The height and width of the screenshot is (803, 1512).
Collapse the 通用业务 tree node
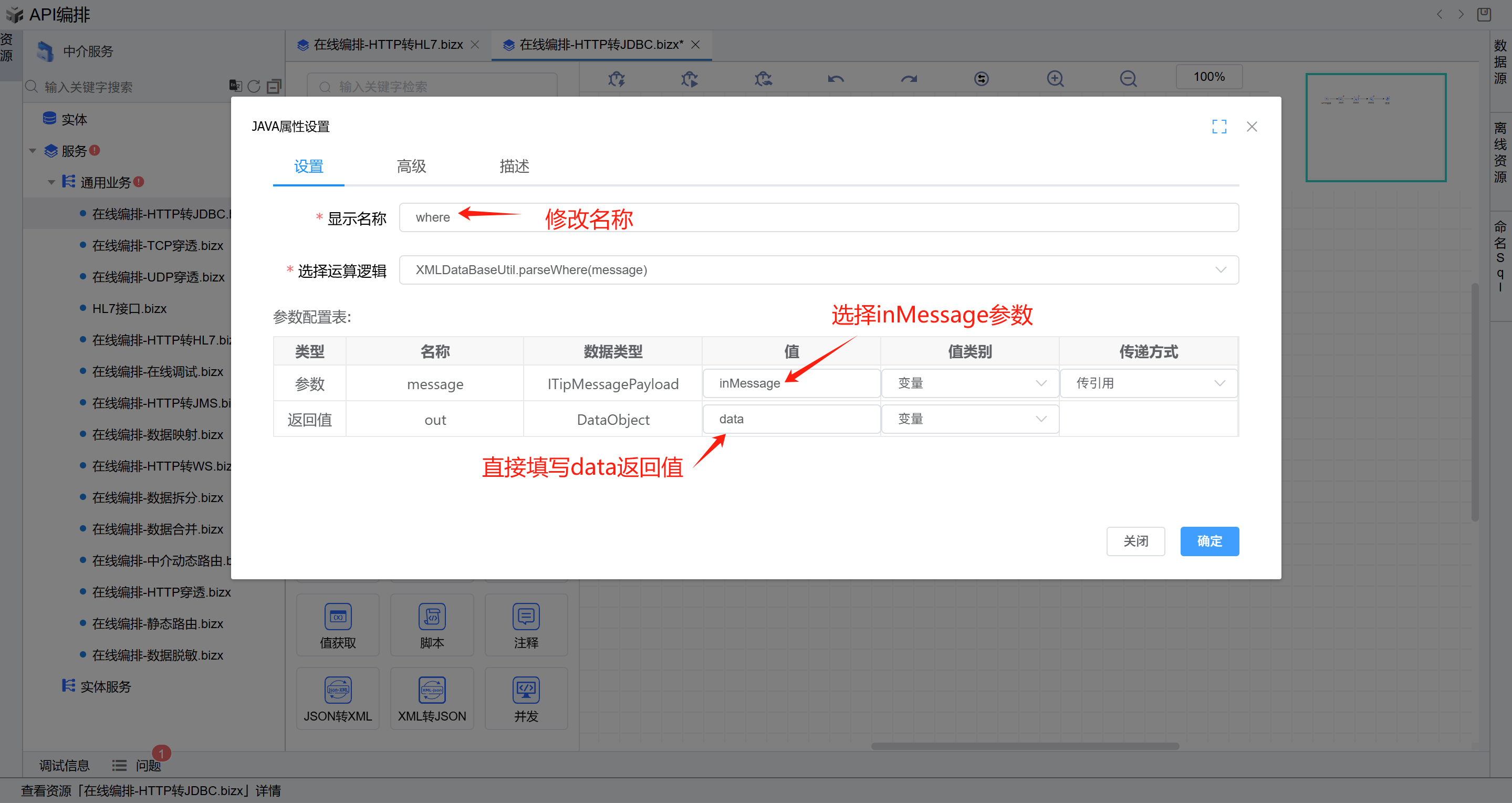click(x=51, y=183)
